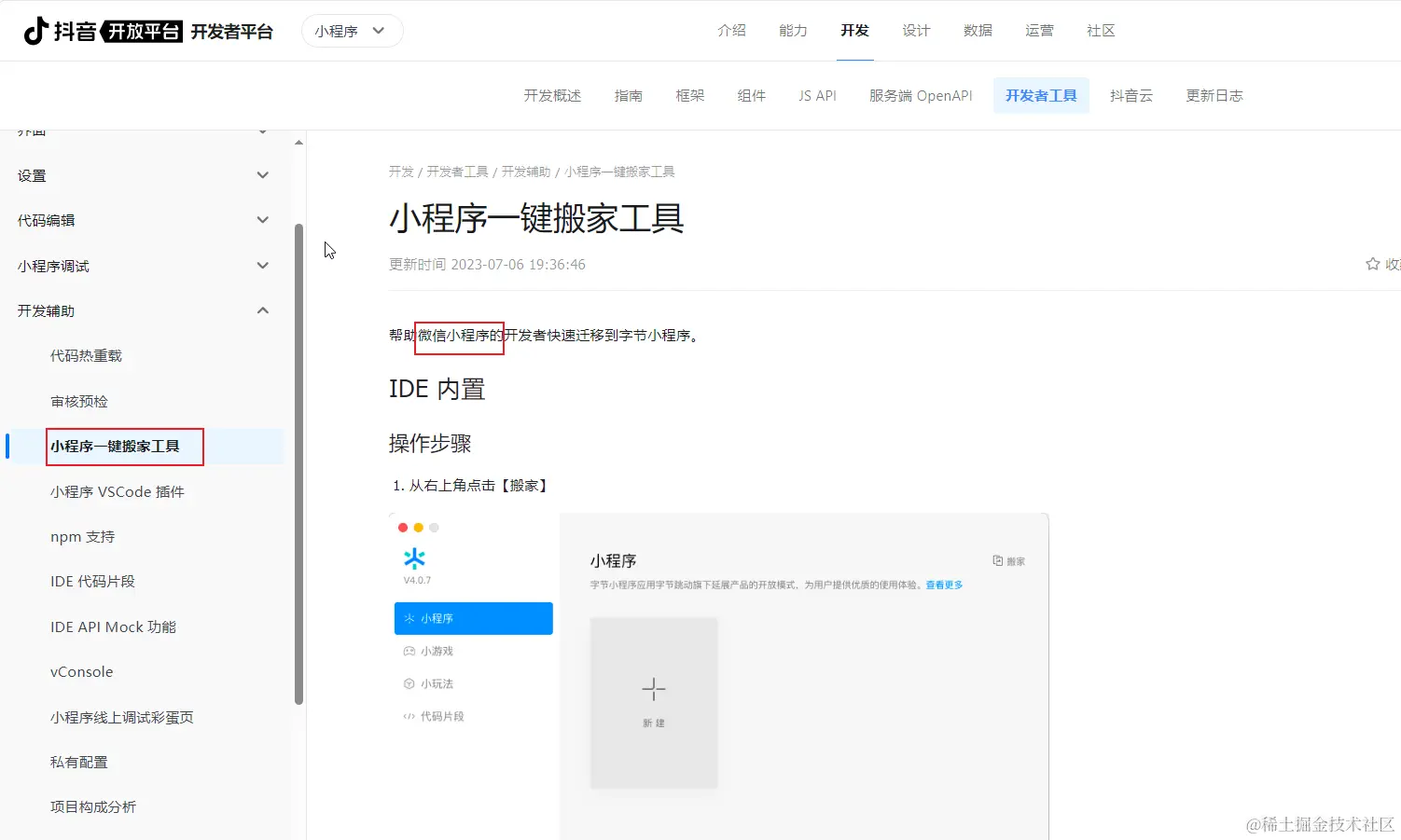
Task: Open IDE 代码片段 sidebar item
Action: click(x=92, y=582)
